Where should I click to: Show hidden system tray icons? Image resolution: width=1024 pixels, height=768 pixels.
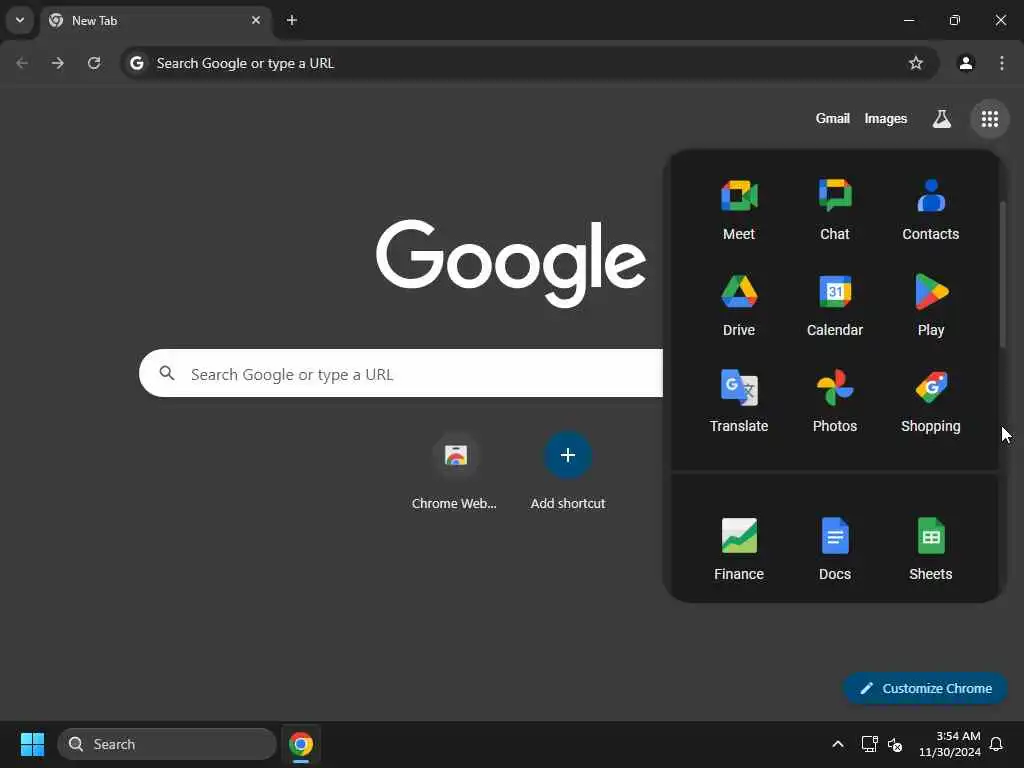(x=837, y=744)
